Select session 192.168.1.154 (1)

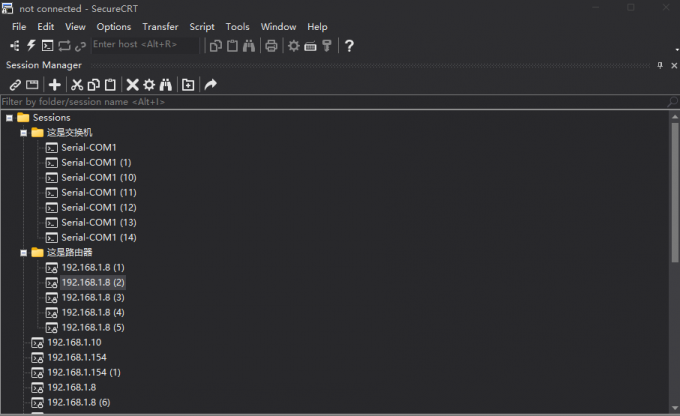84,372
